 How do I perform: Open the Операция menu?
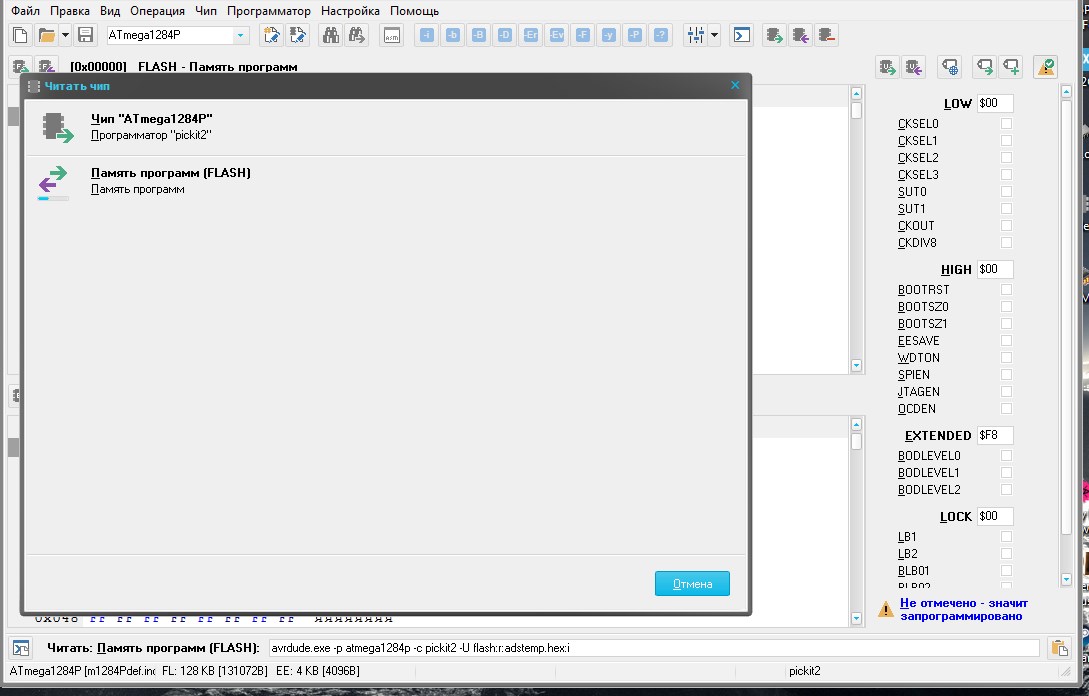pyautogui.click(x=158, y=11)
